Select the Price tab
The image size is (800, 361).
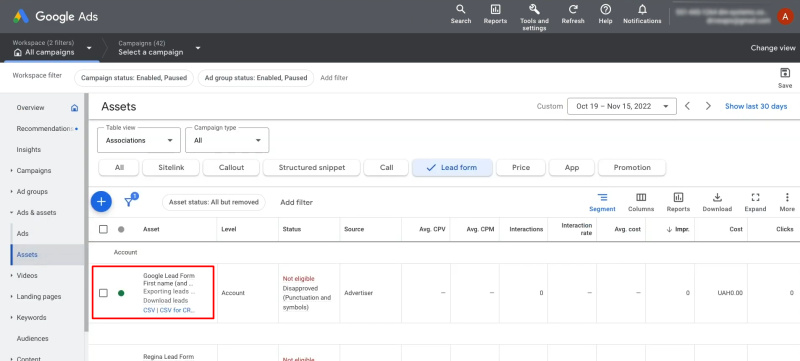520,167
